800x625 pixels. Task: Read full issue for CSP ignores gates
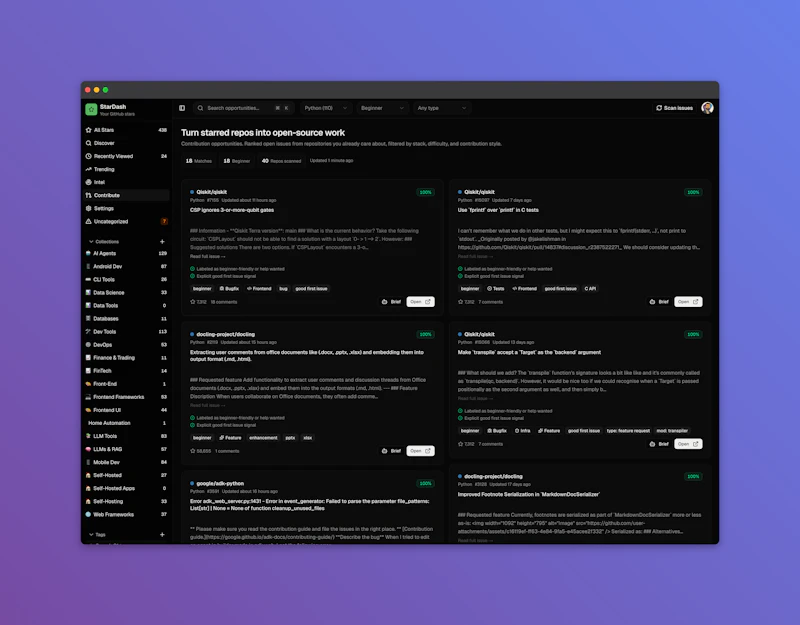pyautogui.click(x=207, y=257)
